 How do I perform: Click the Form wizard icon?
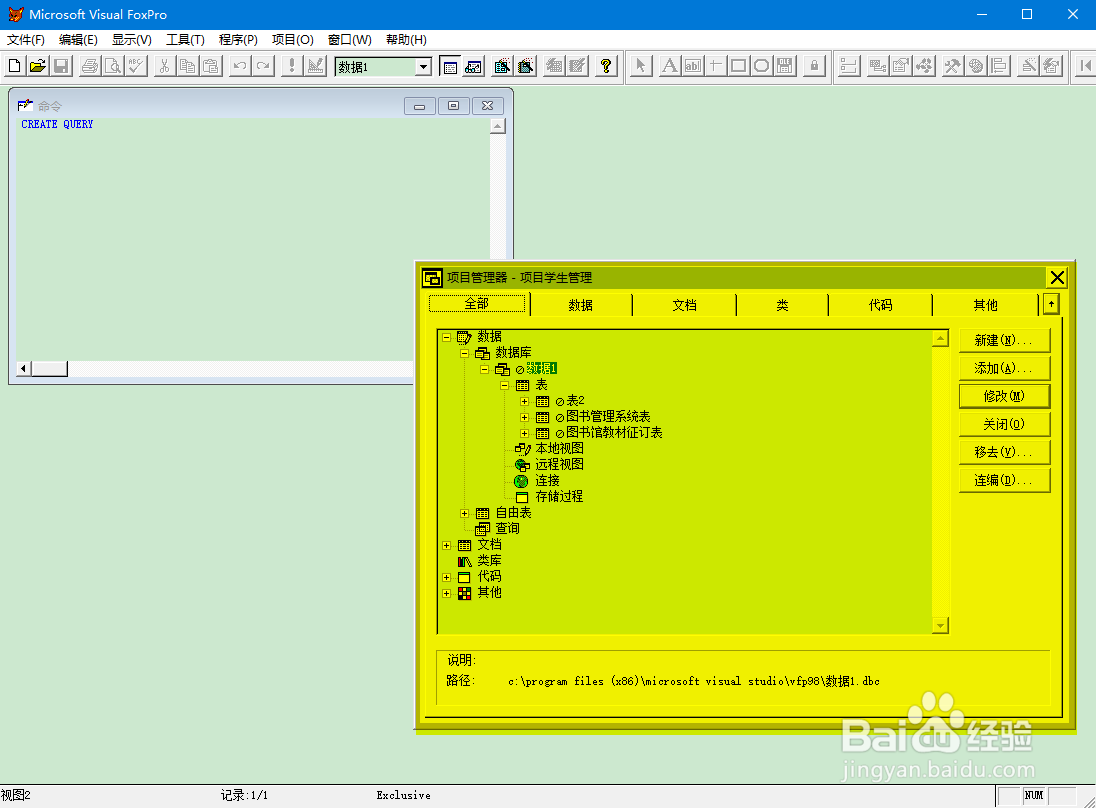[x=502, y=66]
